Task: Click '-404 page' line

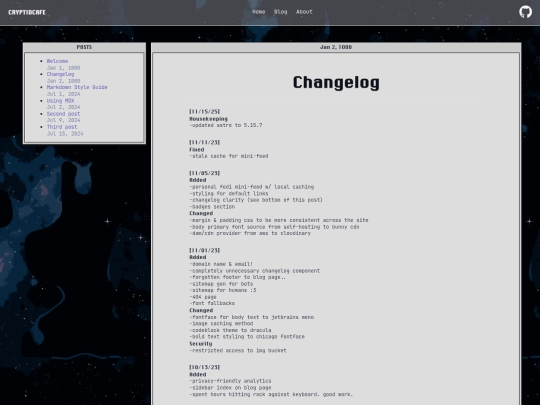Action: point(203,297)
